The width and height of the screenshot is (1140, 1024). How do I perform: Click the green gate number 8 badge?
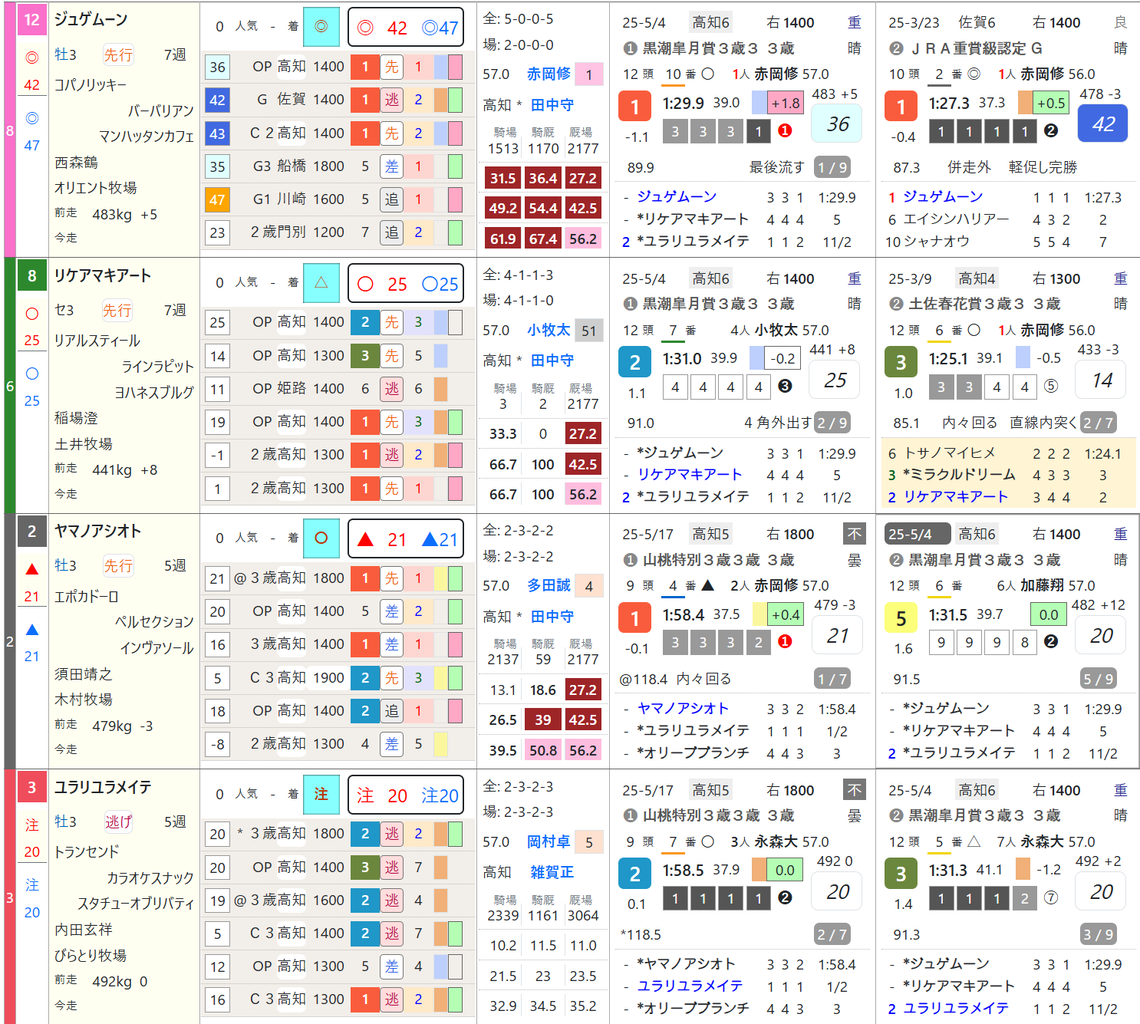31,275
